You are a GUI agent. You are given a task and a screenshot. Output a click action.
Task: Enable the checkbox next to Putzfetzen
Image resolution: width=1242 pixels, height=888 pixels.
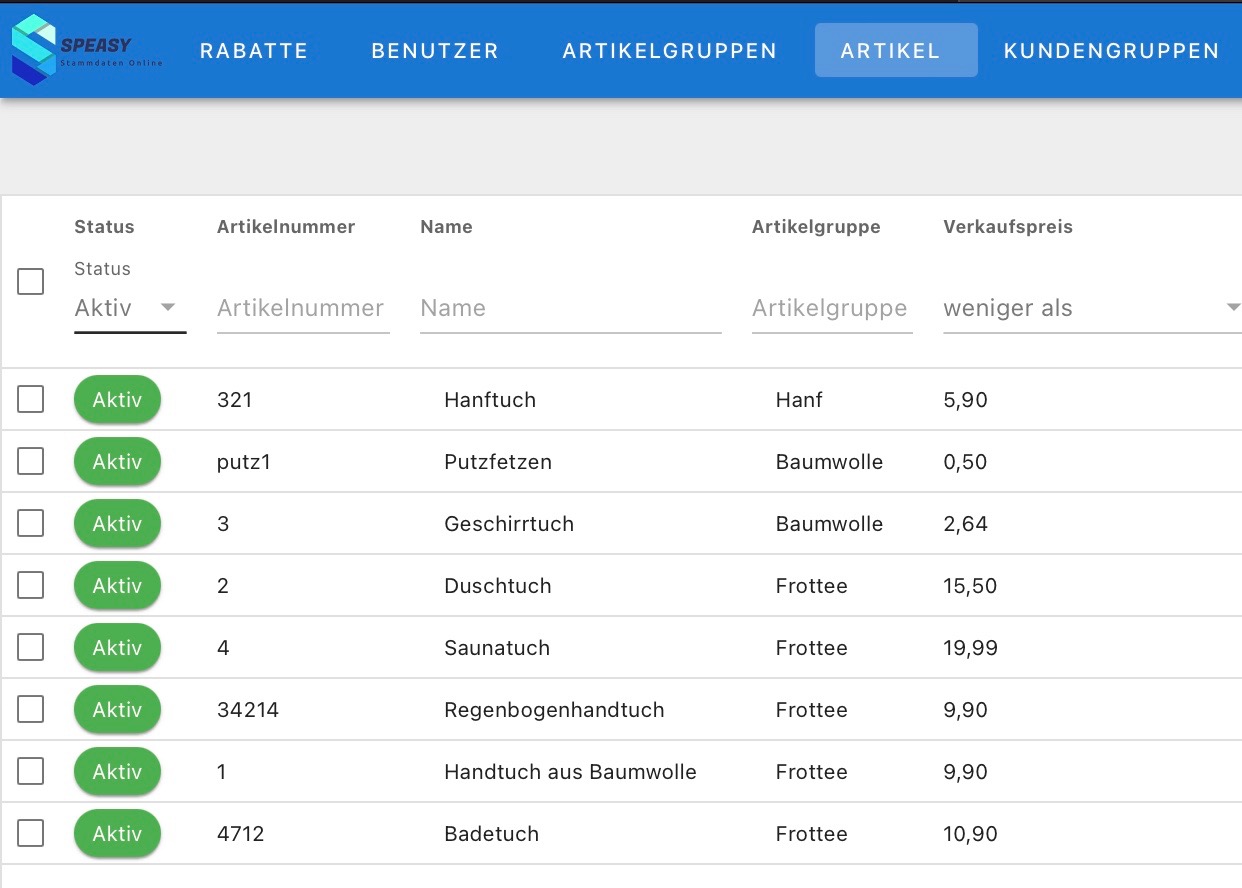[31, 461]
